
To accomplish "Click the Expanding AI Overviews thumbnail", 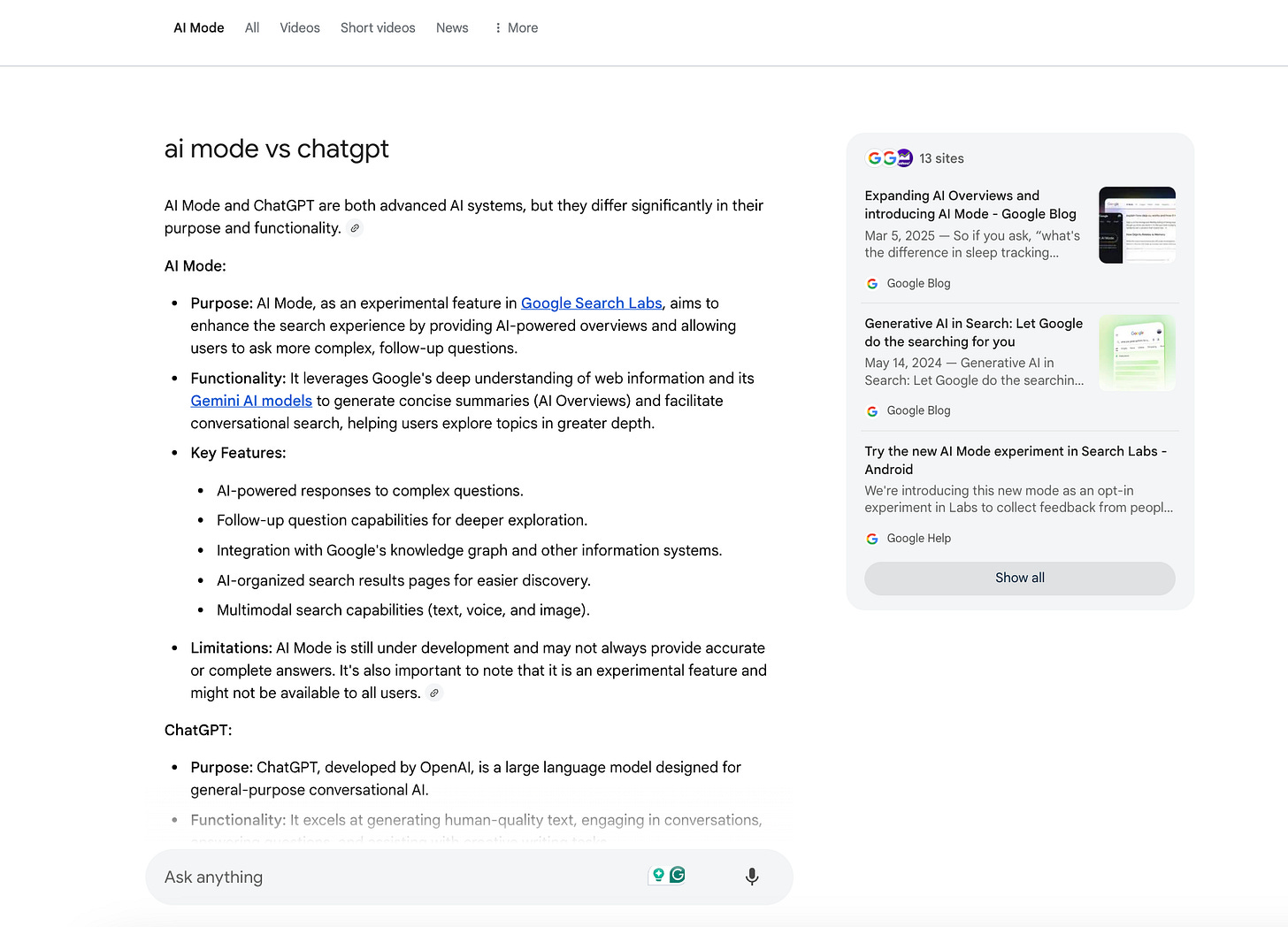I will pos(1138,225).
